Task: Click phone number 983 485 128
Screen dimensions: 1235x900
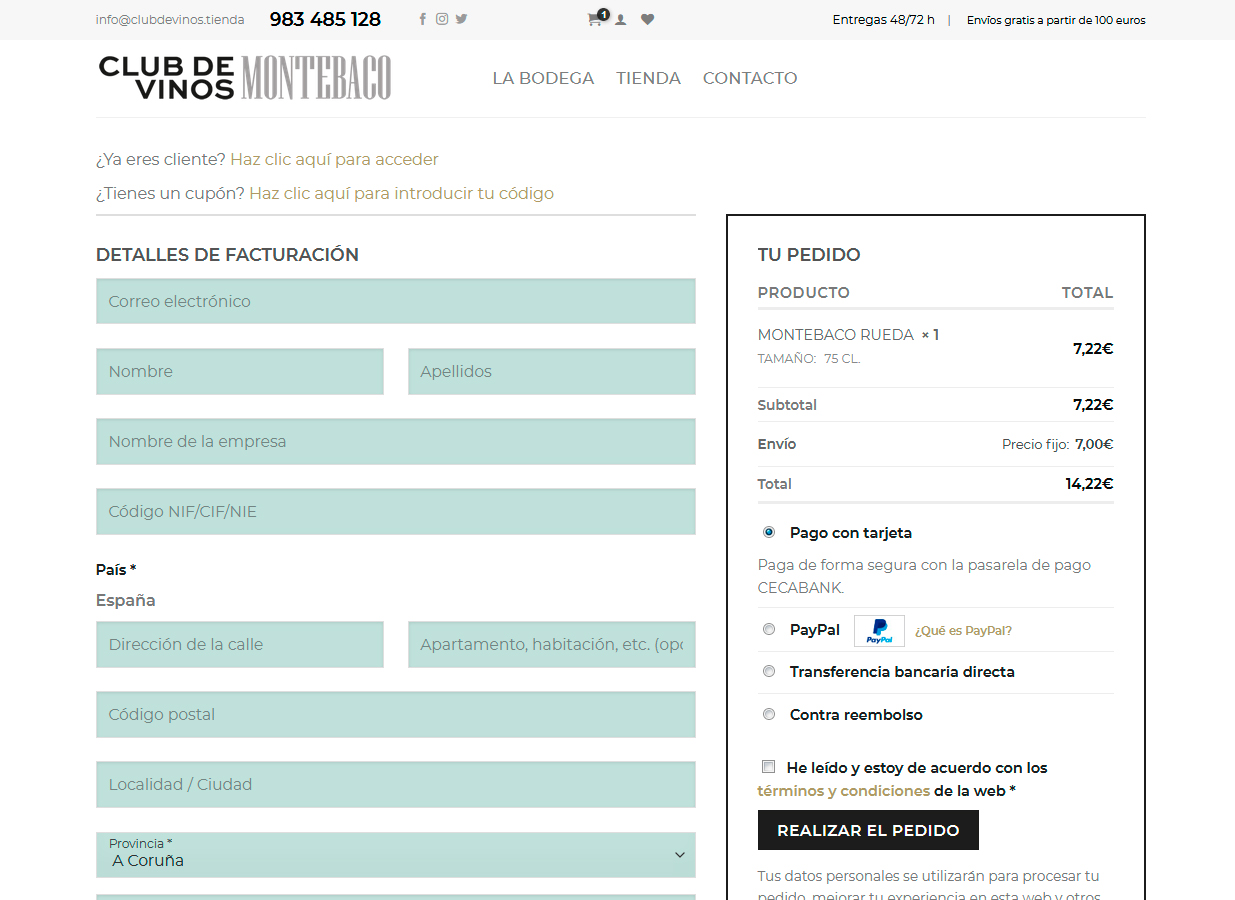Action: tap(325, 19)
